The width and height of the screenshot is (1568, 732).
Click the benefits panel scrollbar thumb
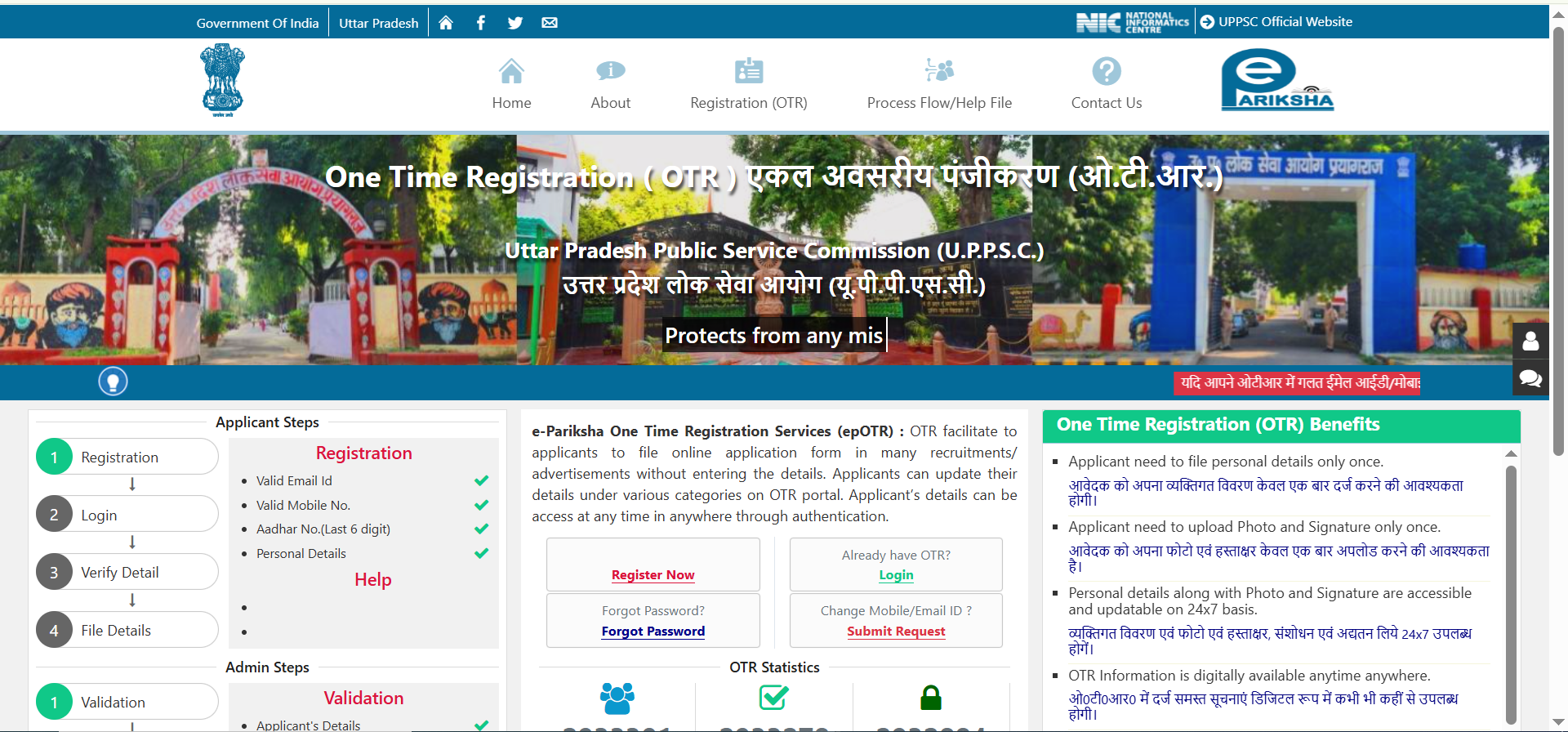(x=1511, y=594)
